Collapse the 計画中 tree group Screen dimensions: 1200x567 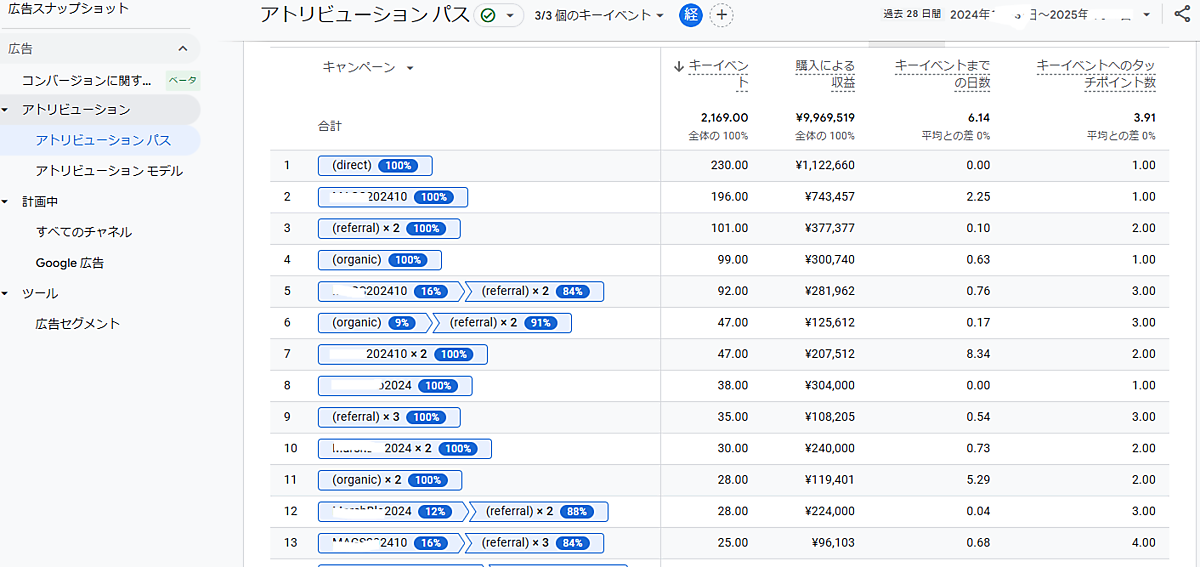click(x=6, y=202)
